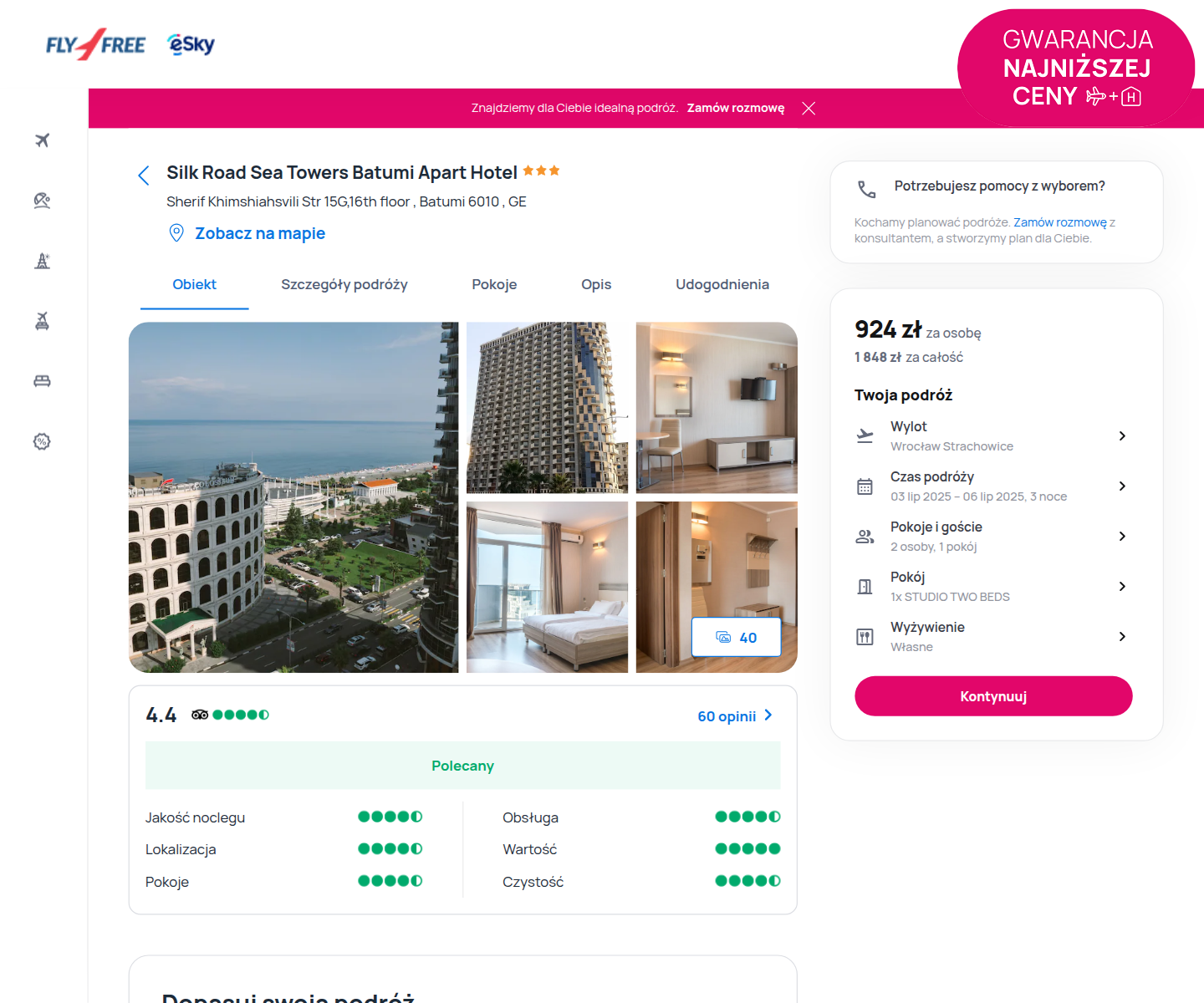Screen dimensions: 1204x1003
Task: Expand the Pokoje i goście row
Action: [993, 536]
